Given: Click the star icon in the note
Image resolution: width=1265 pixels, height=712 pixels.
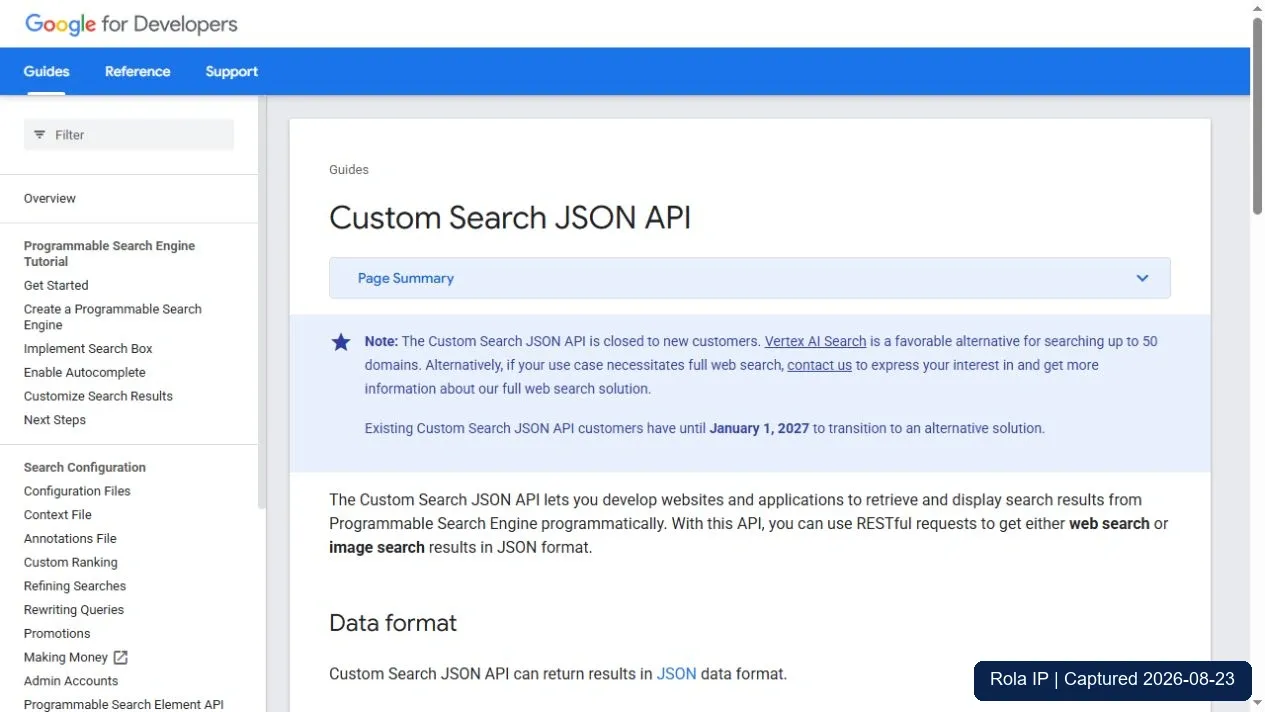Looking at the screenshot, I should [x=341, y=342].
